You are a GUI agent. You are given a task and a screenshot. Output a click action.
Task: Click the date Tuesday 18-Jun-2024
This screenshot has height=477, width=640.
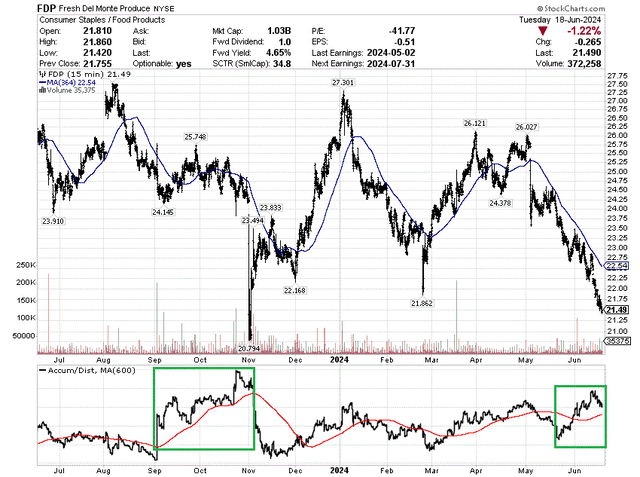(560, 20)
